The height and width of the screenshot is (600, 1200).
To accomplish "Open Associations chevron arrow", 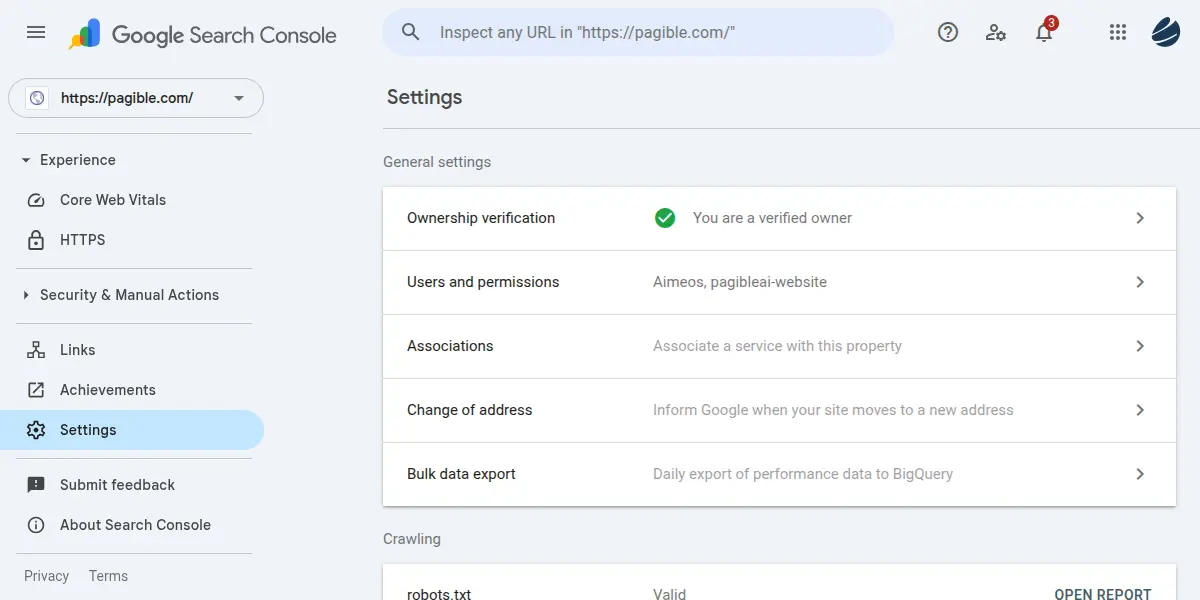I will point(1140,346).
